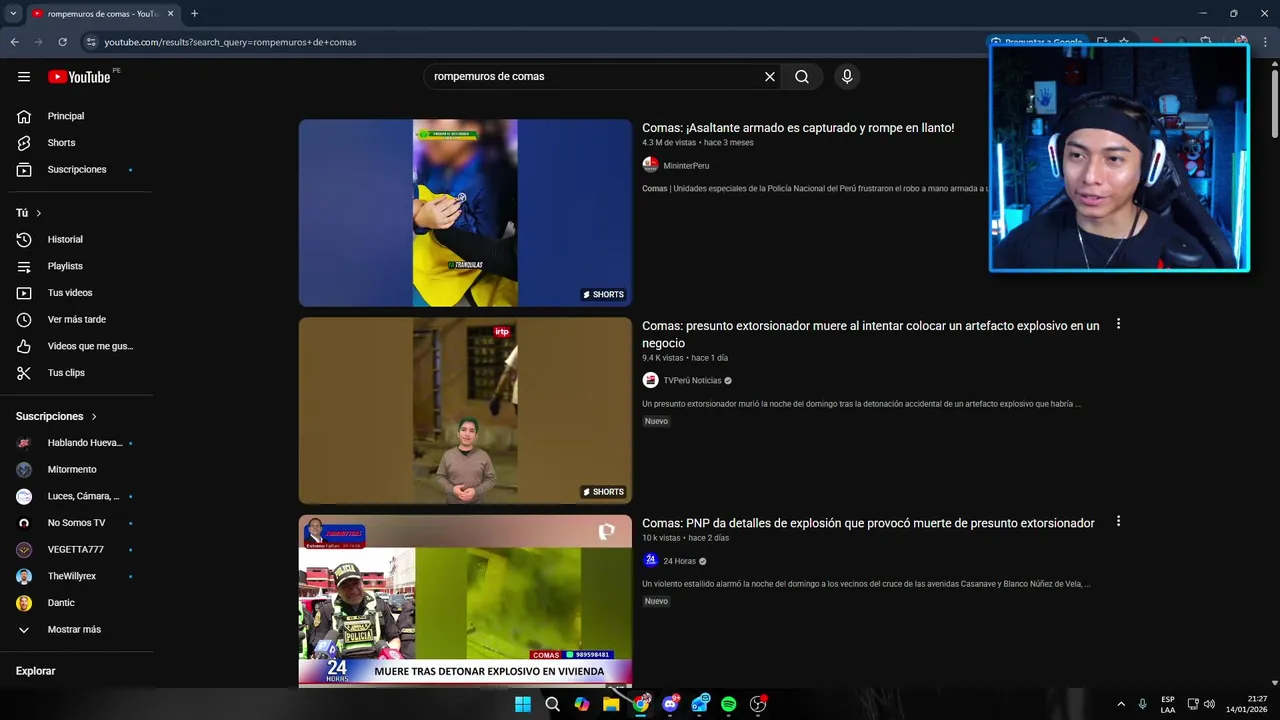Open title PNP da detalles de explosión
Screen dimensions: 1280x720
coord(868,523)
